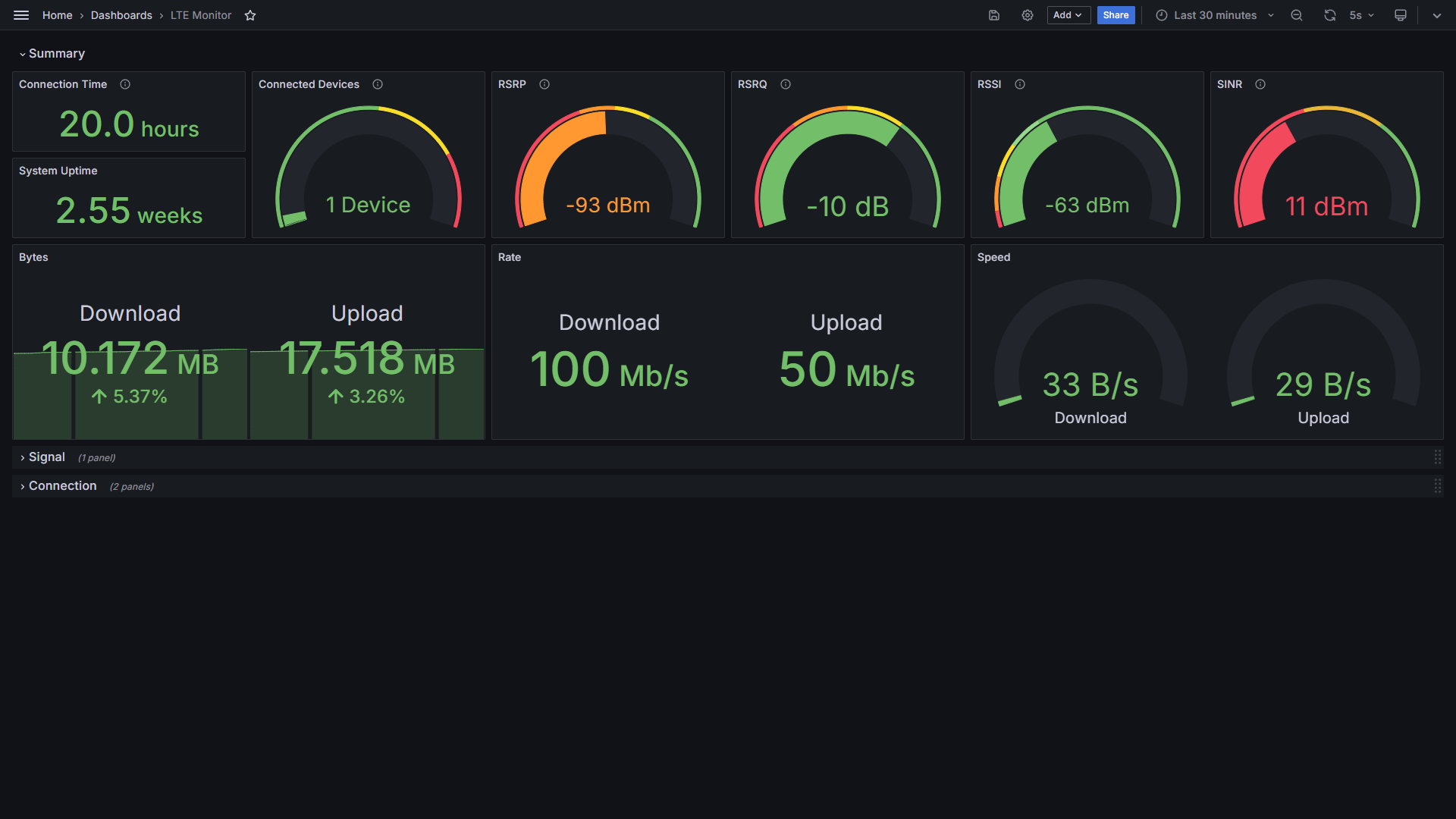Open the Add dropdown menu
Viewport: 1456px width, 819px height.
1068,15
